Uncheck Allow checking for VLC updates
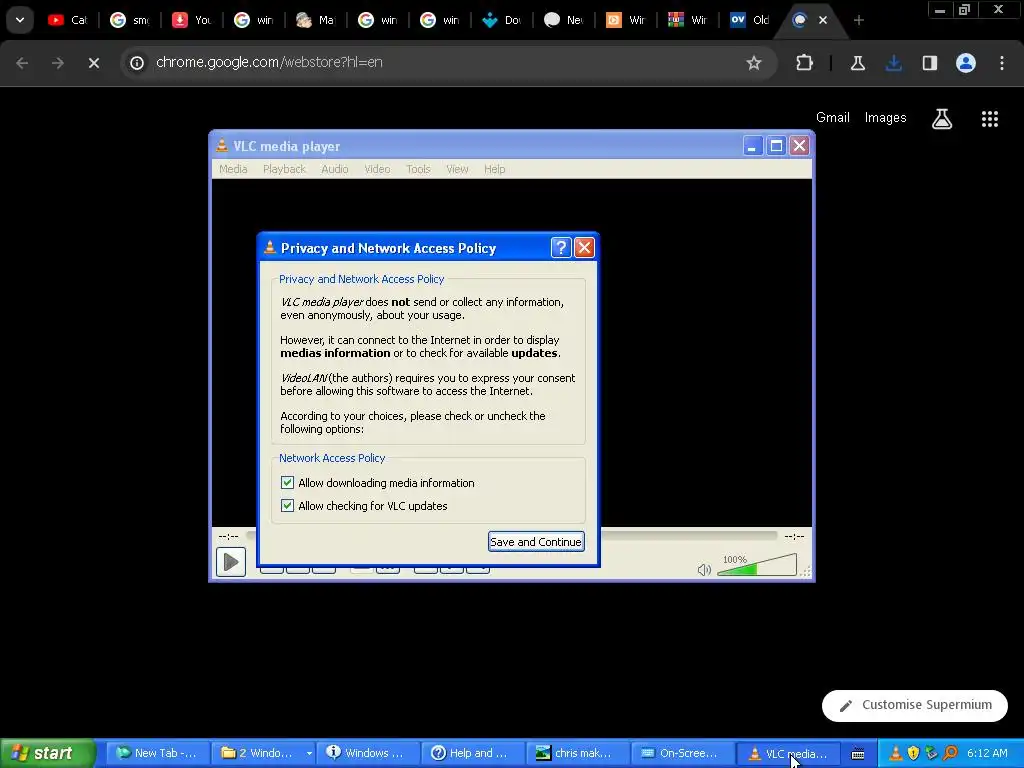1024x768 pixels. [x=287, y=505]
